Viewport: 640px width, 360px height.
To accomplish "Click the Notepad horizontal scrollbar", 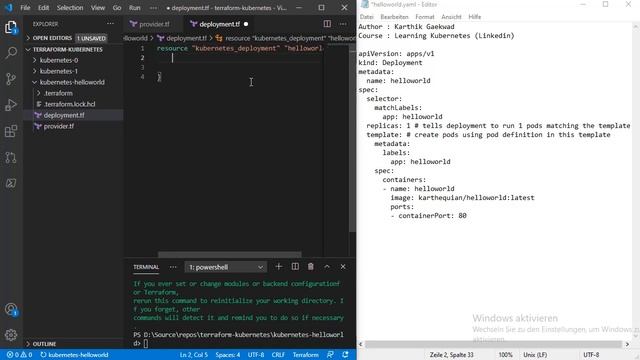I will [x=493, y=344].
